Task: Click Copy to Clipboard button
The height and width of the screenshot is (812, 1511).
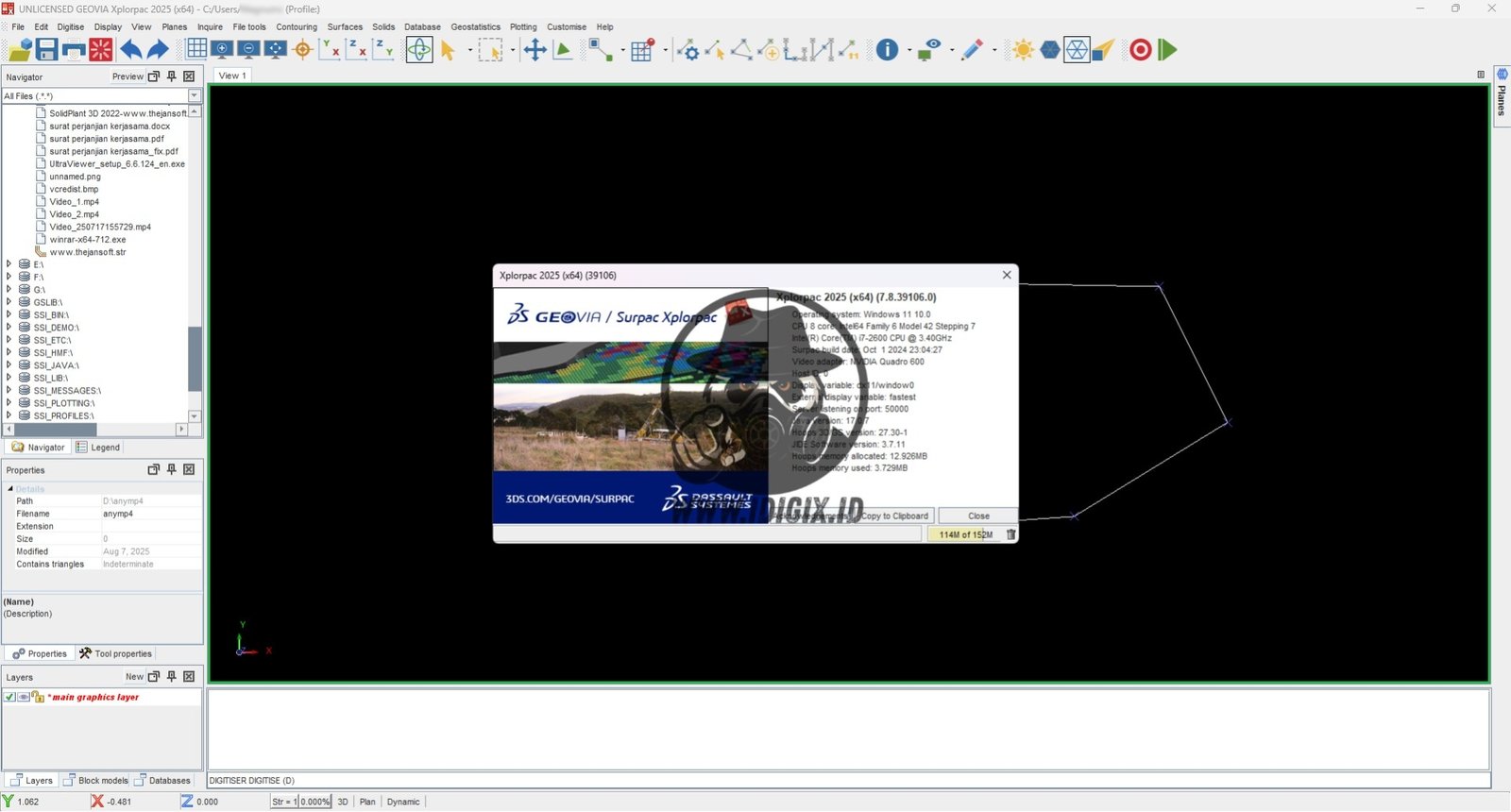Action: pyautogui.click(x=894, y=516)
